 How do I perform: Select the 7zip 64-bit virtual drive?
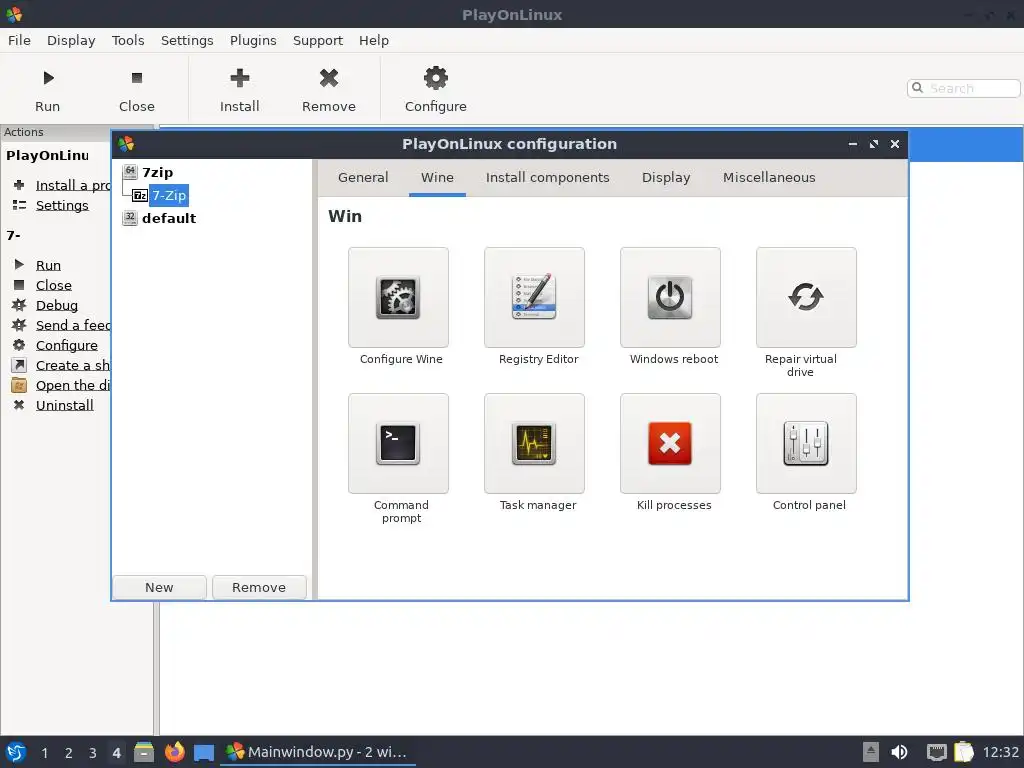click(x=157, y=172)
